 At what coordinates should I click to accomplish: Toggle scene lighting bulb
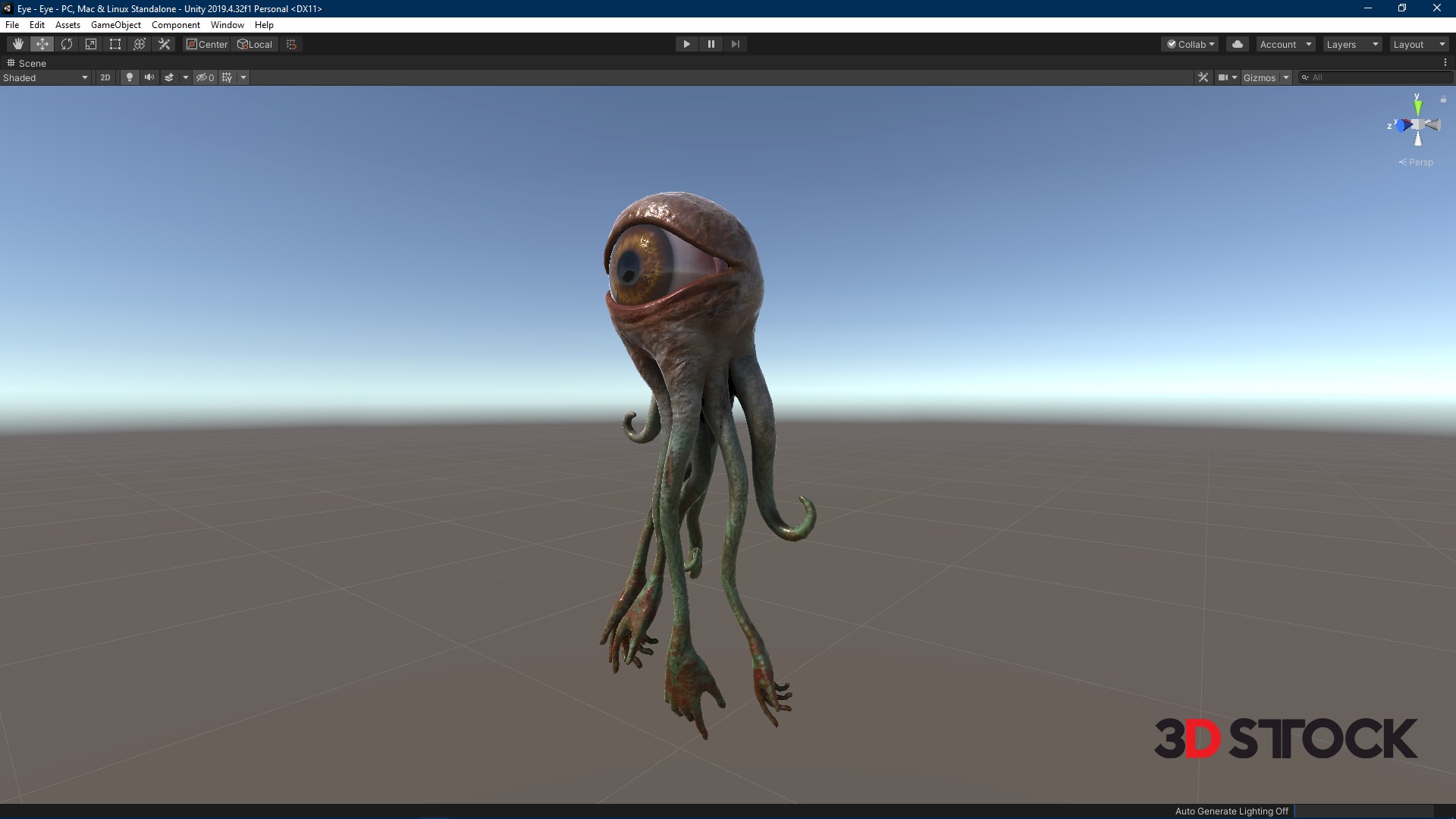pos(130,77)
